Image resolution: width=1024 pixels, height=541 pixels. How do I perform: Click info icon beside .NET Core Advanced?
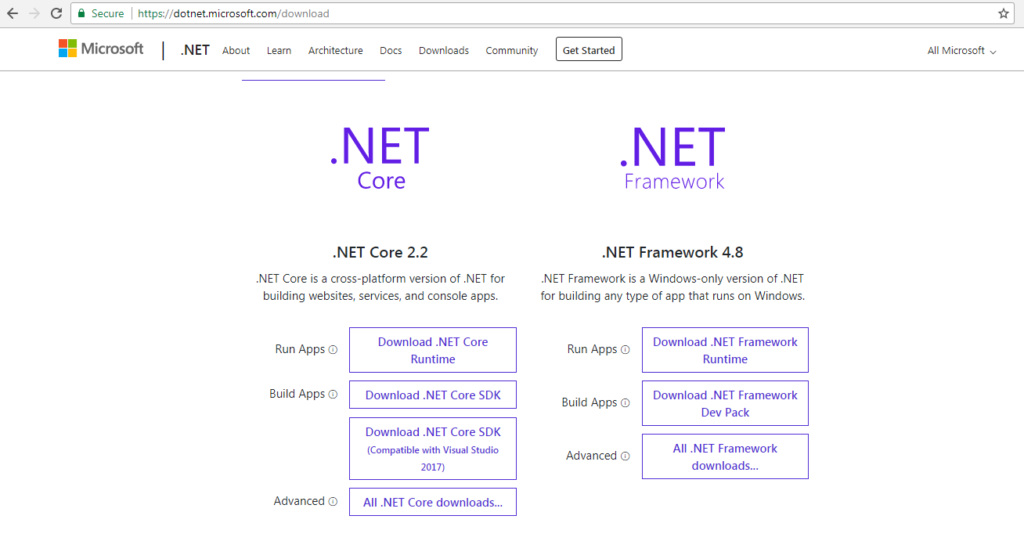(333, 502)
